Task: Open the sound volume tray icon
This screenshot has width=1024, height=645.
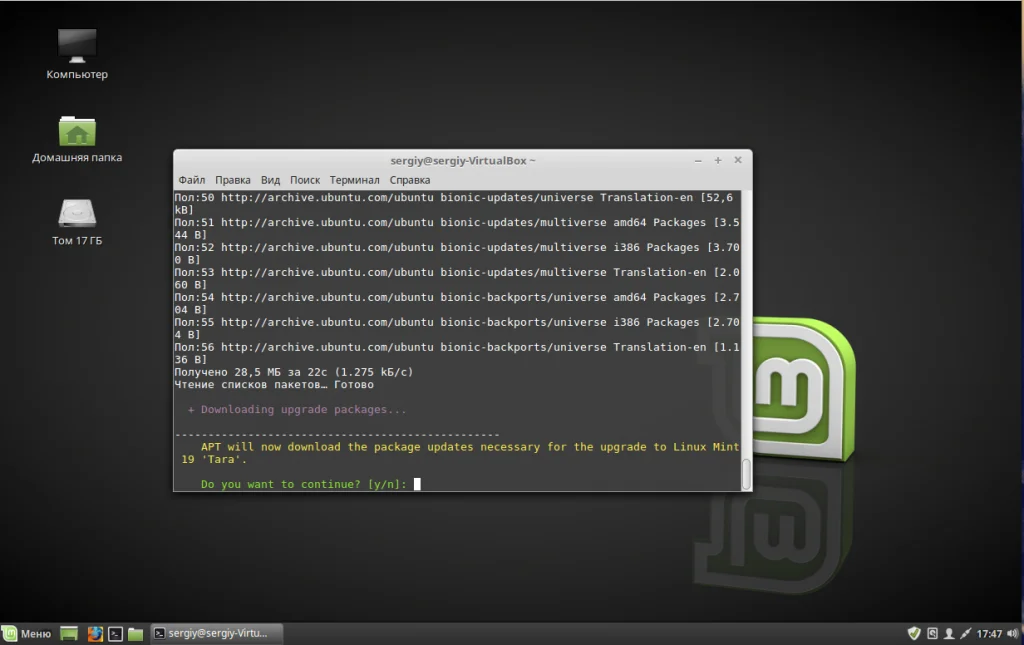Action: click(1012, 633)
